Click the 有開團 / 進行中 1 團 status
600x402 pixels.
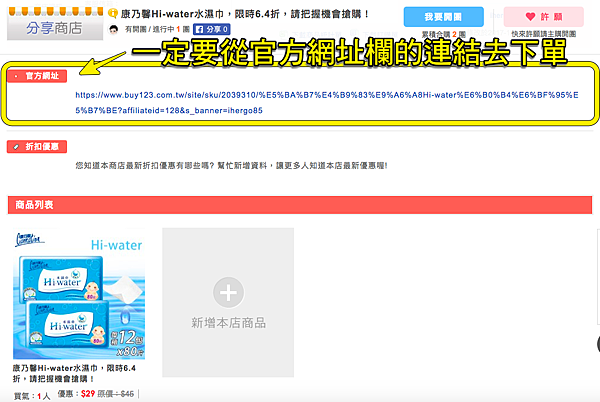(x=157, y=29)
